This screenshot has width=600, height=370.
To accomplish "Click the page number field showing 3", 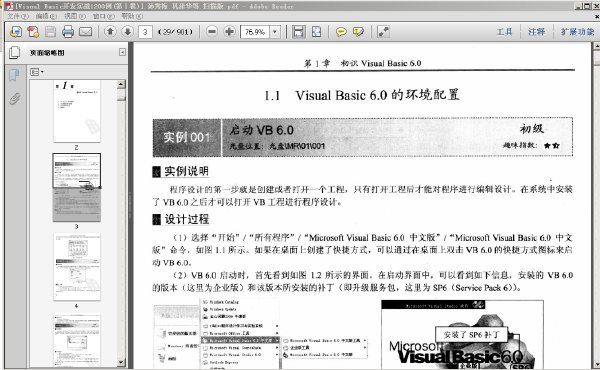I will [145, 32].
